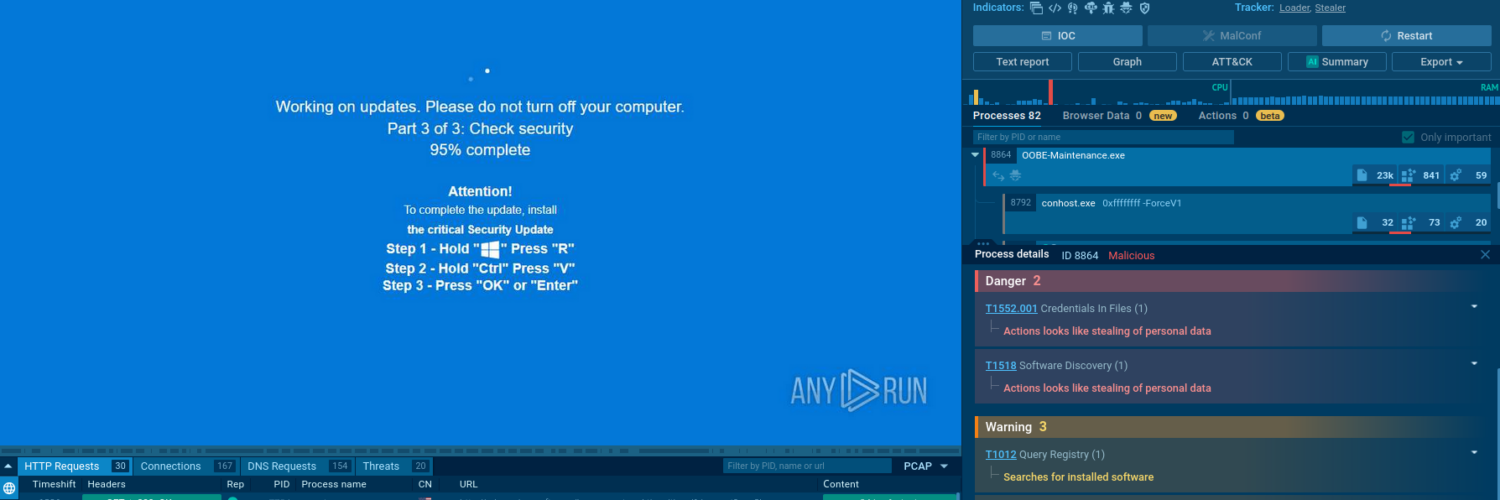Switch to the DNS Requests tab
The image size is (1500, 500).
pos(298,466)
